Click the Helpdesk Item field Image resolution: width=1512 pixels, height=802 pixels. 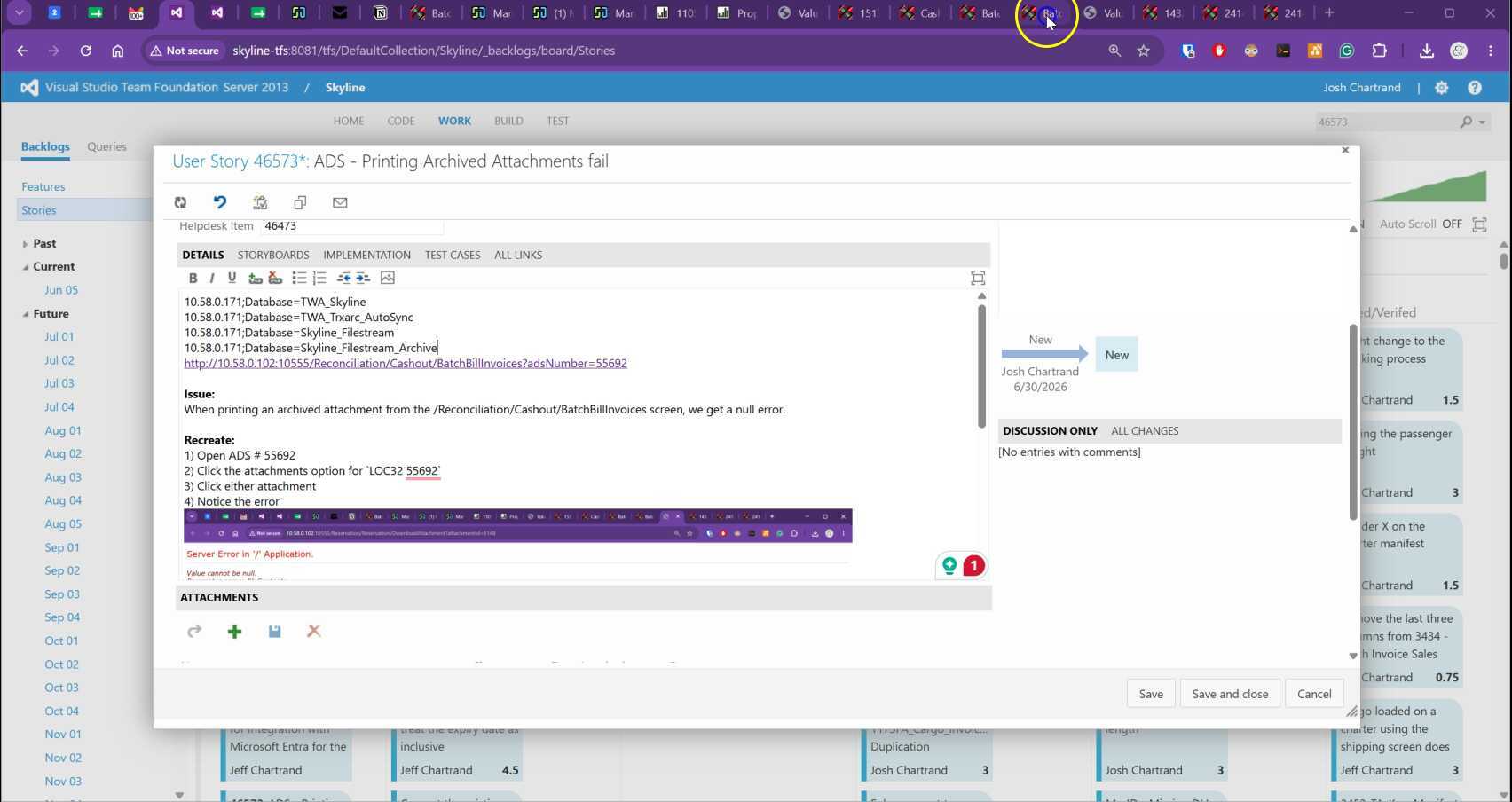coord(351,227)
